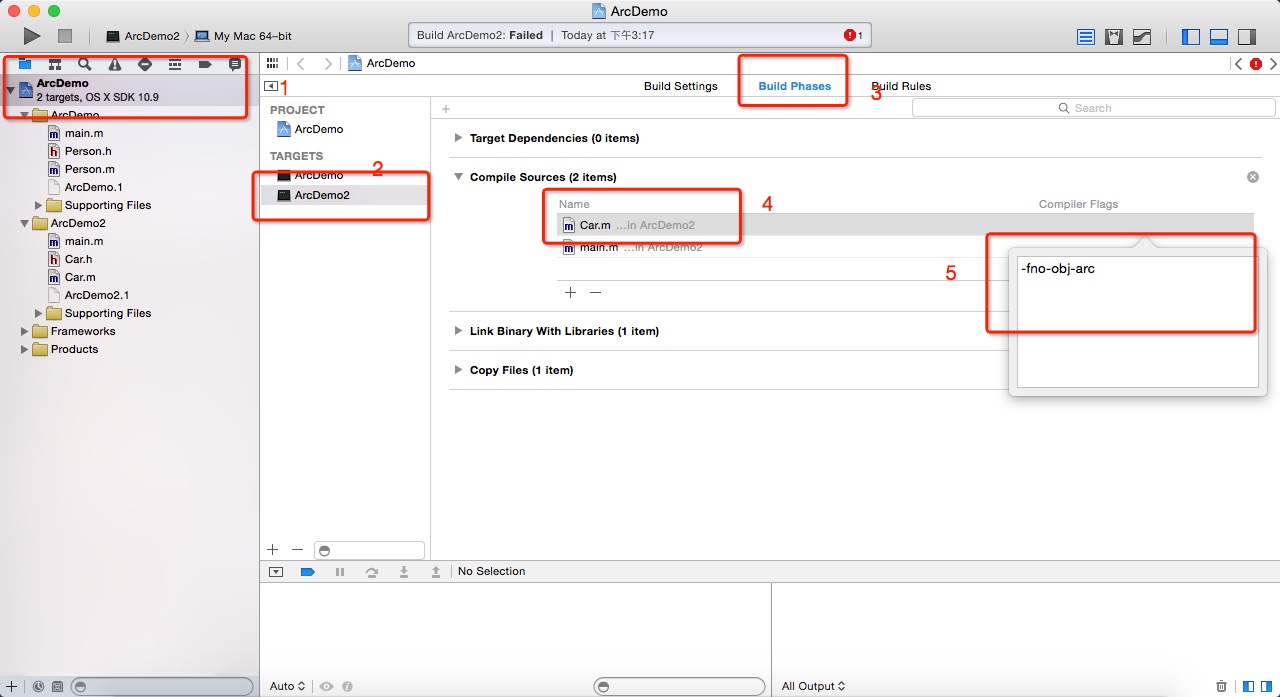Image resolution: width=1280 pixels, height=697 pixels.
Task: Remove the selected source with the minus button
Action: [595, 293]
